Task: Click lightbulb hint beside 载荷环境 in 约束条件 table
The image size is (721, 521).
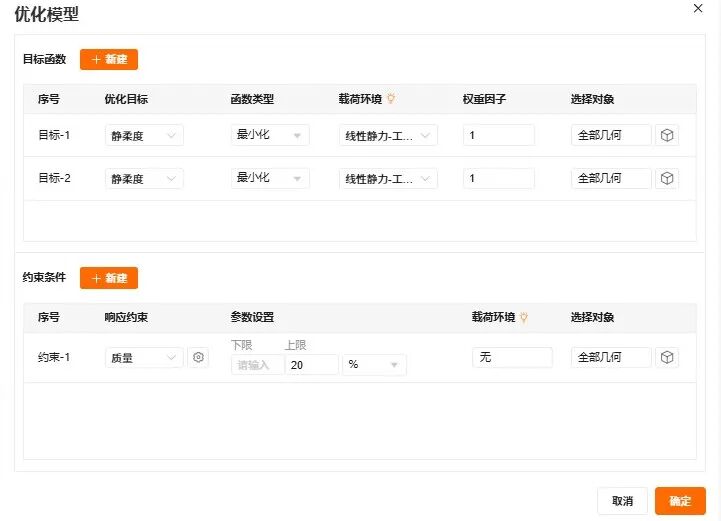Action: click(524, 317)
